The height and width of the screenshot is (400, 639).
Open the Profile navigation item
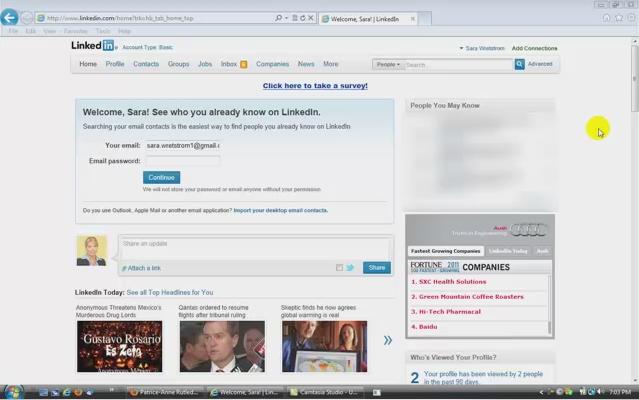pos(115,64)
